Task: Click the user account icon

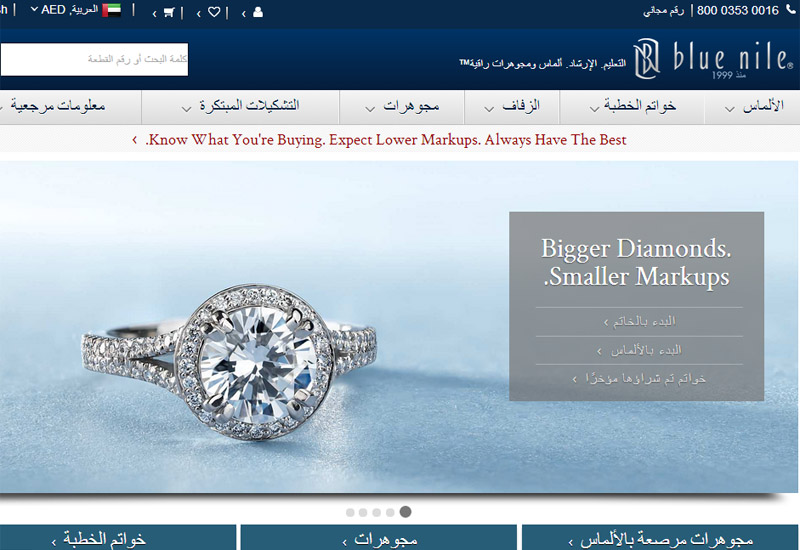Action: pos(258,12)
